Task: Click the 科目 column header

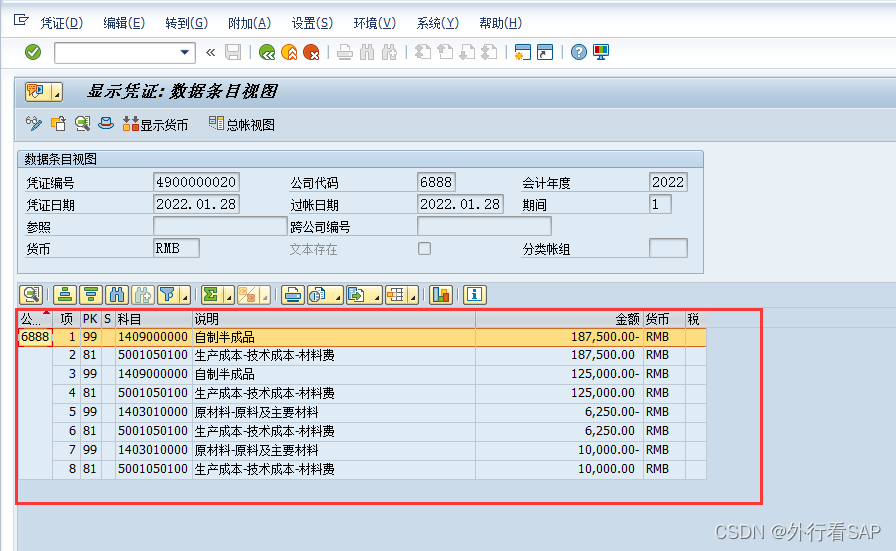Action: tap(154, 319)
